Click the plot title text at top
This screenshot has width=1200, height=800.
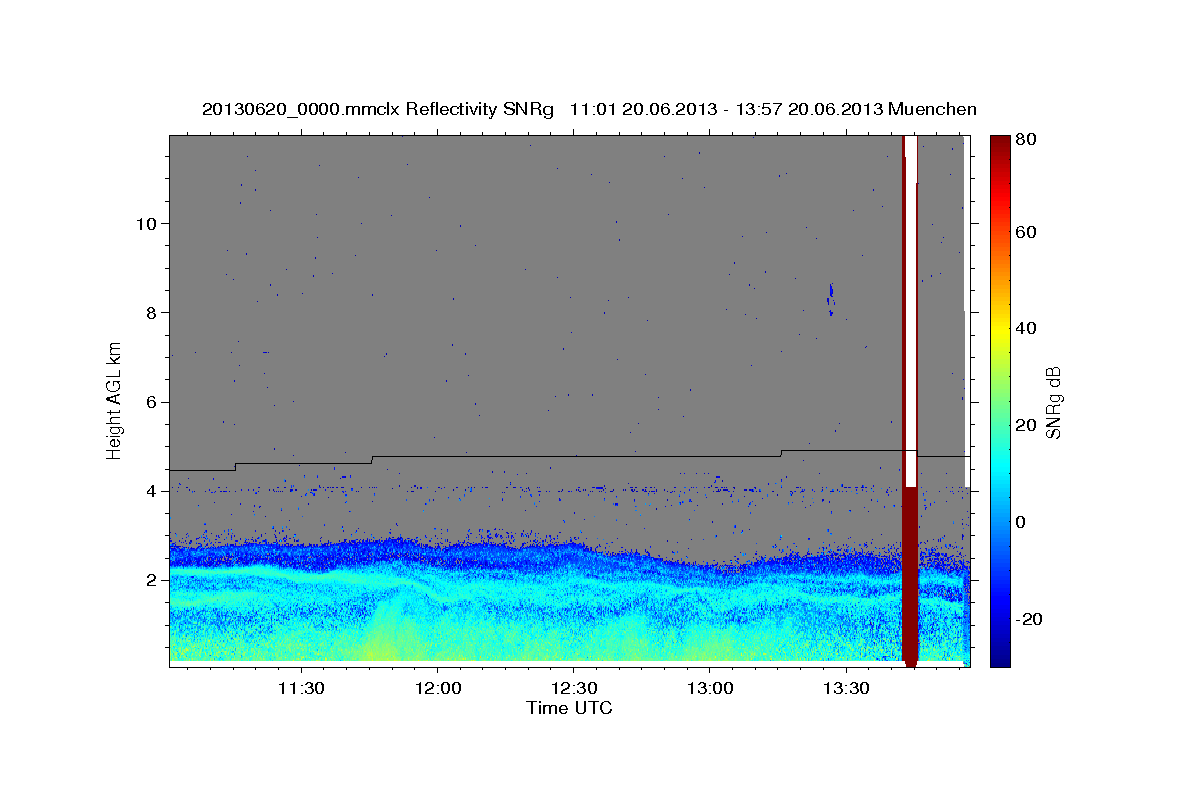point(589,109)
